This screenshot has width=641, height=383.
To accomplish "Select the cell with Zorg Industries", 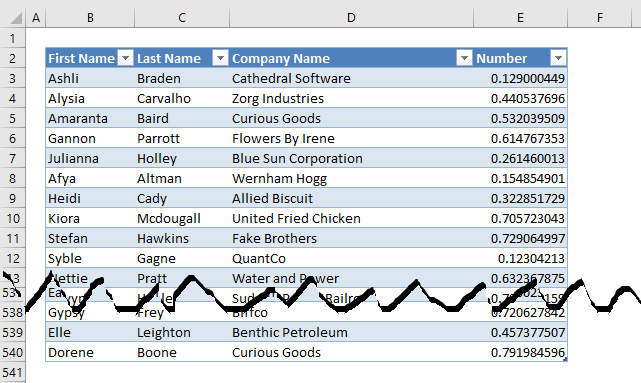I will click(x=351, y=98).
